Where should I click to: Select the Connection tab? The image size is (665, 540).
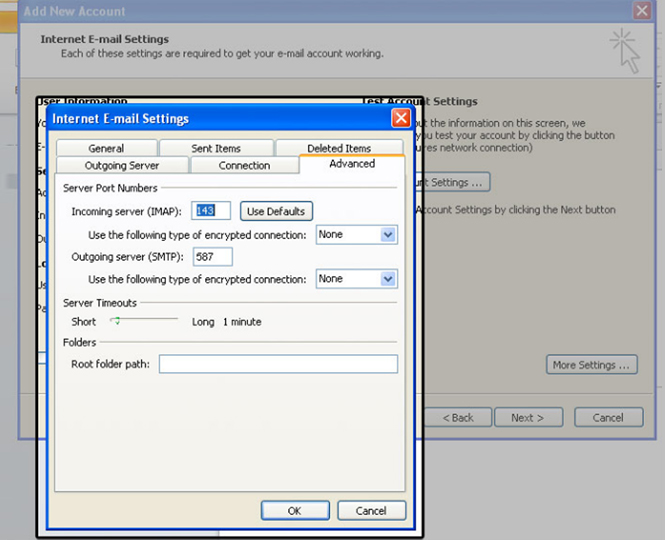tap(244, 165)
